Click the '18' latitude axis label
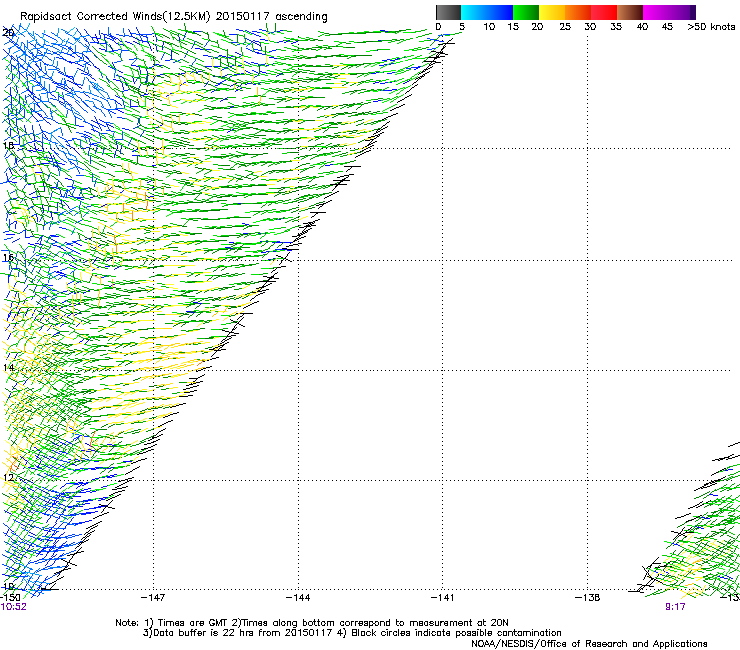This screenshot has width=740, height=650. [x=8, y=145]
